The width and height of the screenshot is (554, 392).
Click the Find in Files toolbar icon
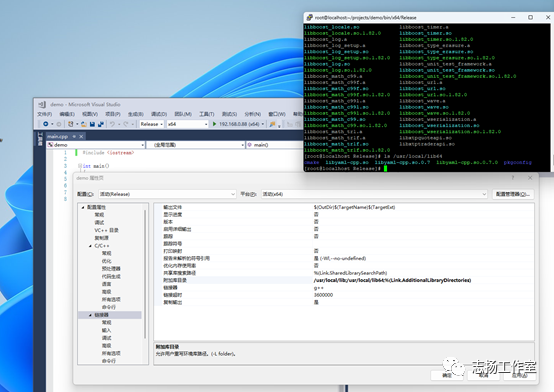point(272,124)
